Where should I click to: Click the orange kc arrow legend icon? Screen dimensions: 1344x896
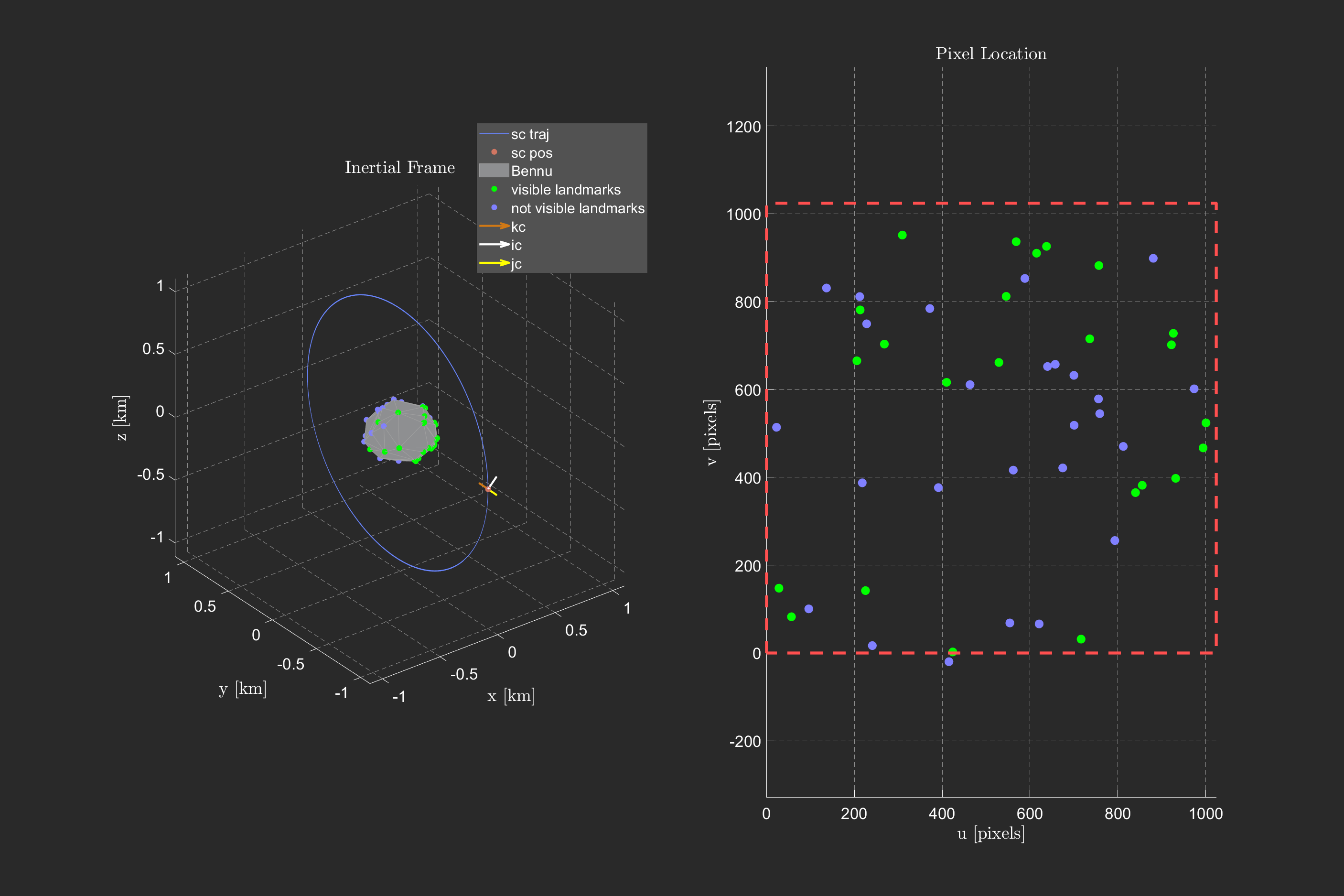[x=494, y=227]
